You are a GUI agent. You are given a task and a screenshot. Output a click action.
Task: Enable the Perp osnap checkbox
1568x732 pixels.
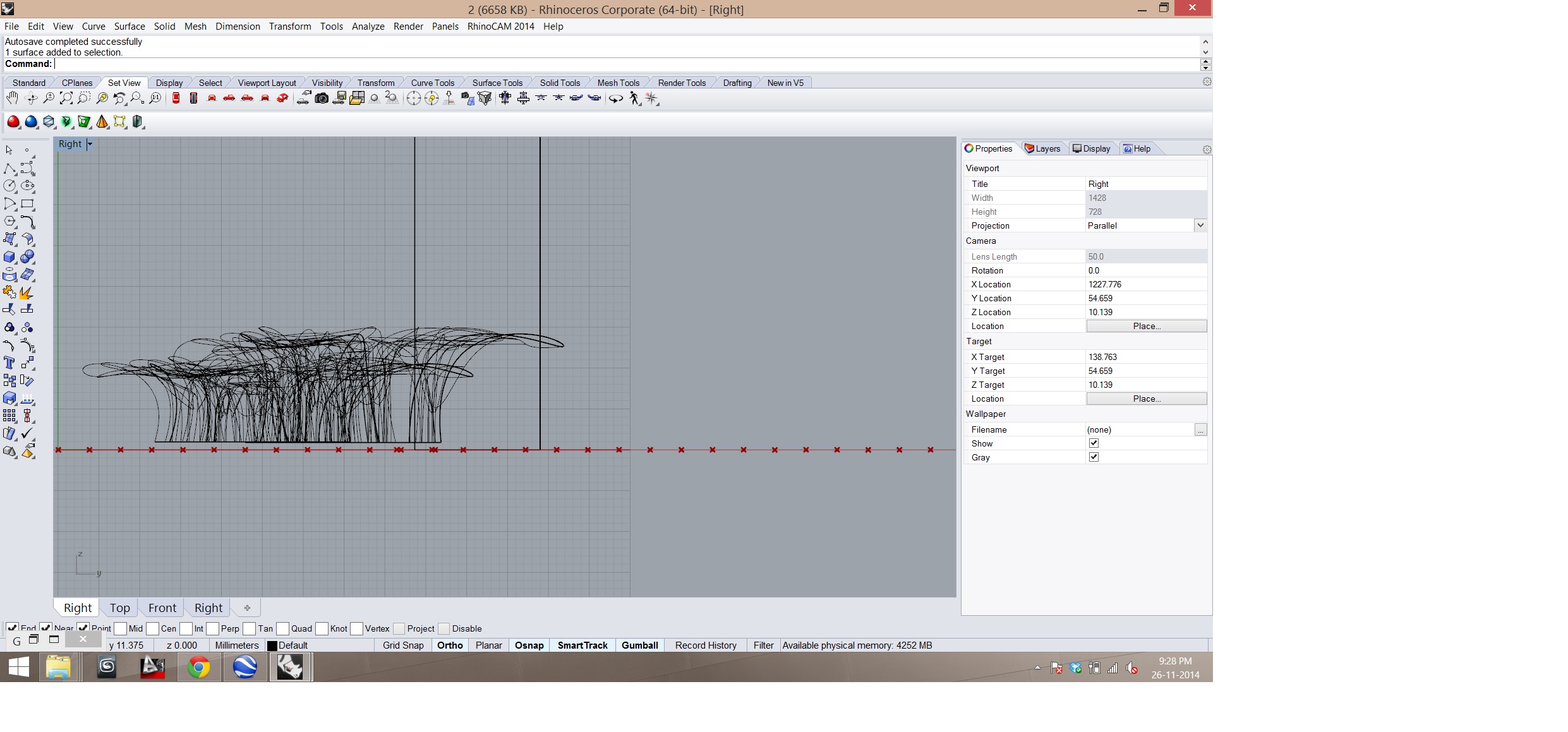click(x=213, y=628)
